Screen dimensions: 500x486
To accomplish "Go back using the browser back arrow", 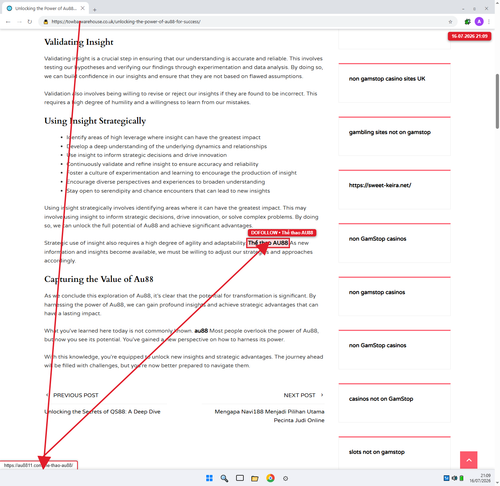I will coord(8,22).
